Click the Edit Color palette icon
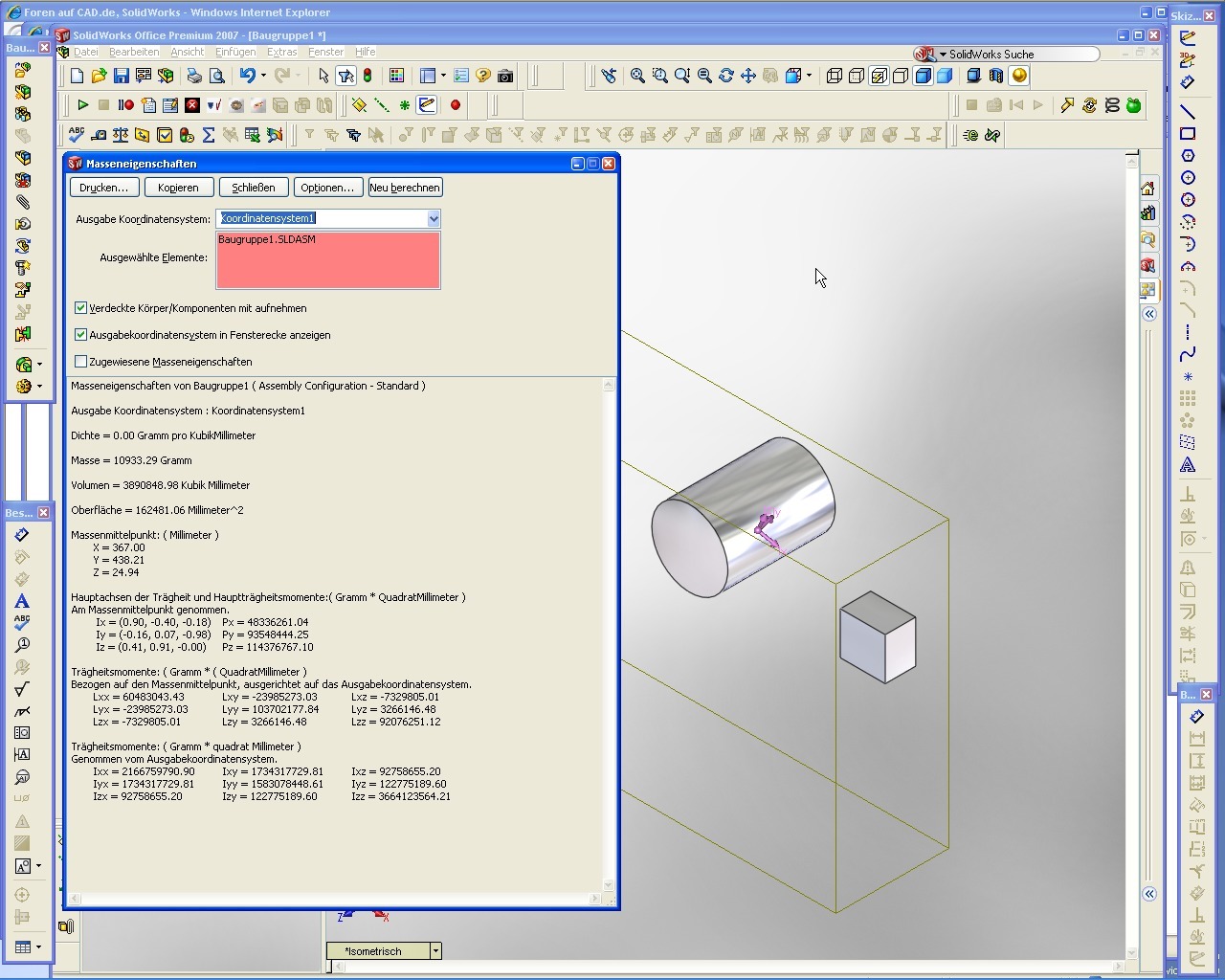 coord(396,76)
